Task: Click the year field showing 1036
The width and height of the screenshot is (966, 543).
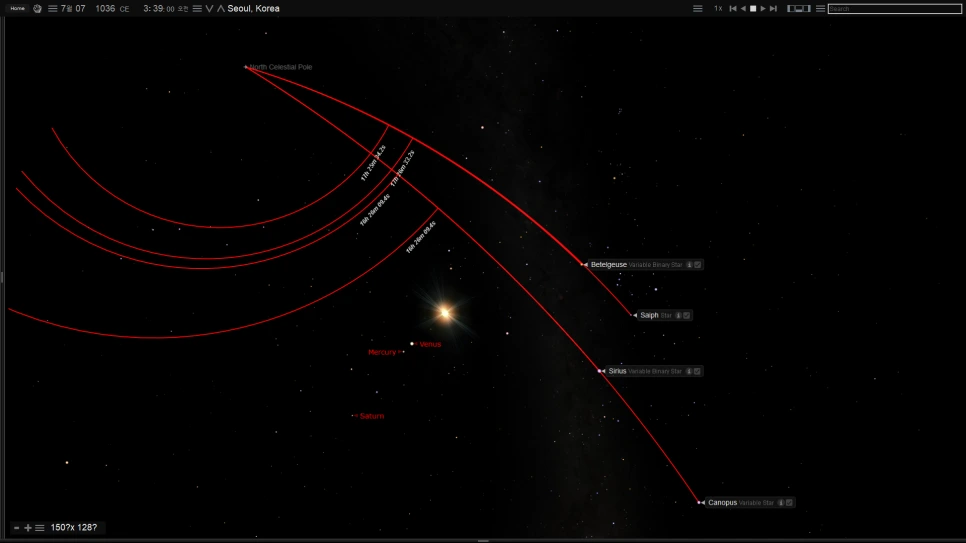Action: click(105, 9)
